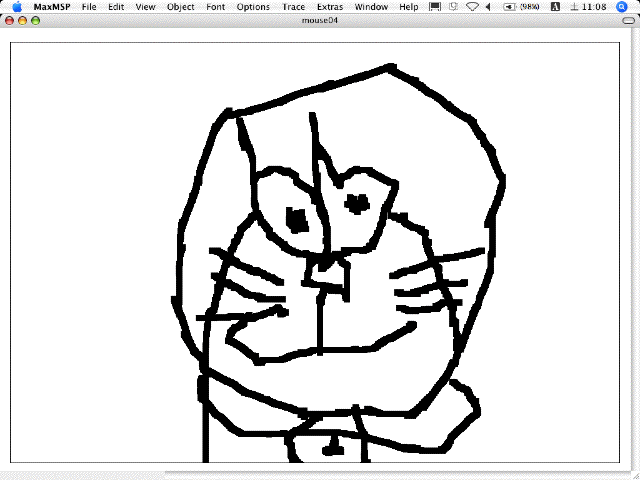Open the View menu
The image size is (640, 480).
click(x=145, y=7)
